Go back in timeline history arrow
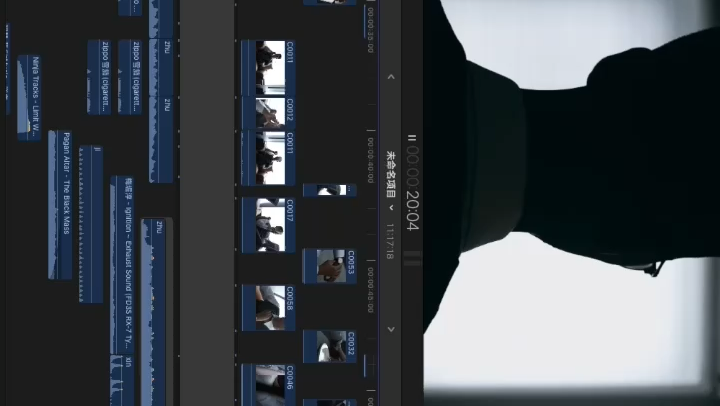 391,77
